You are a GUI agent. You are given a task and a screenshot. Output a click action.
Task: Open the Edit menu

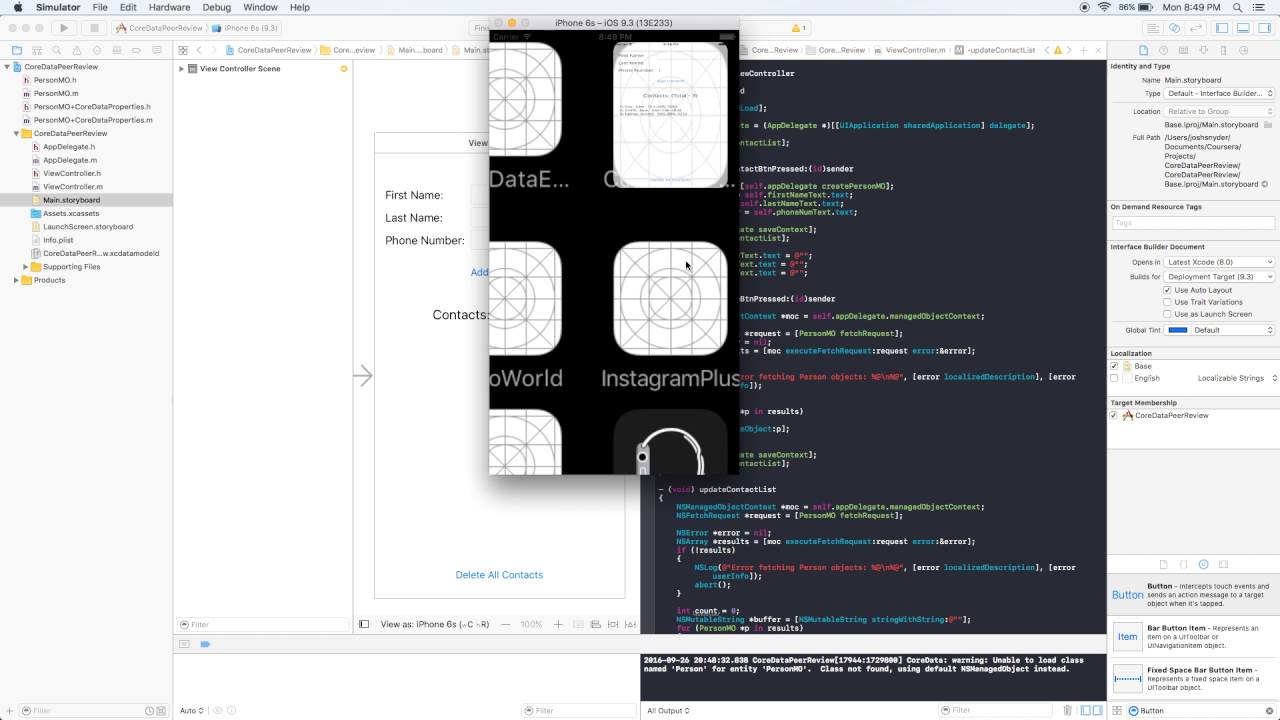[x=128, y=7]
